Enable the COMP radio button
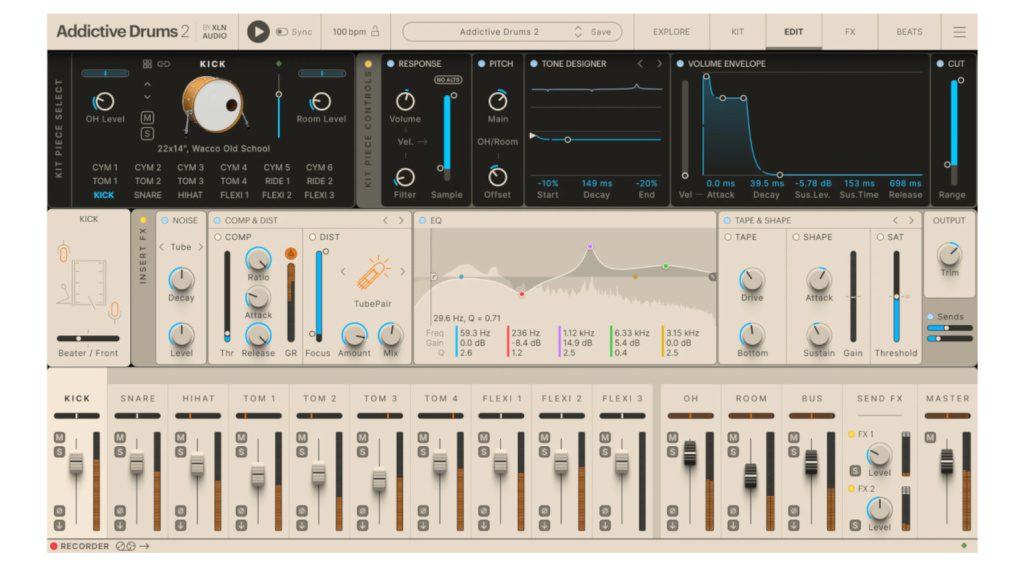Image resolution: width=1024 pixels, height=565 pixels. click(217, 236)
